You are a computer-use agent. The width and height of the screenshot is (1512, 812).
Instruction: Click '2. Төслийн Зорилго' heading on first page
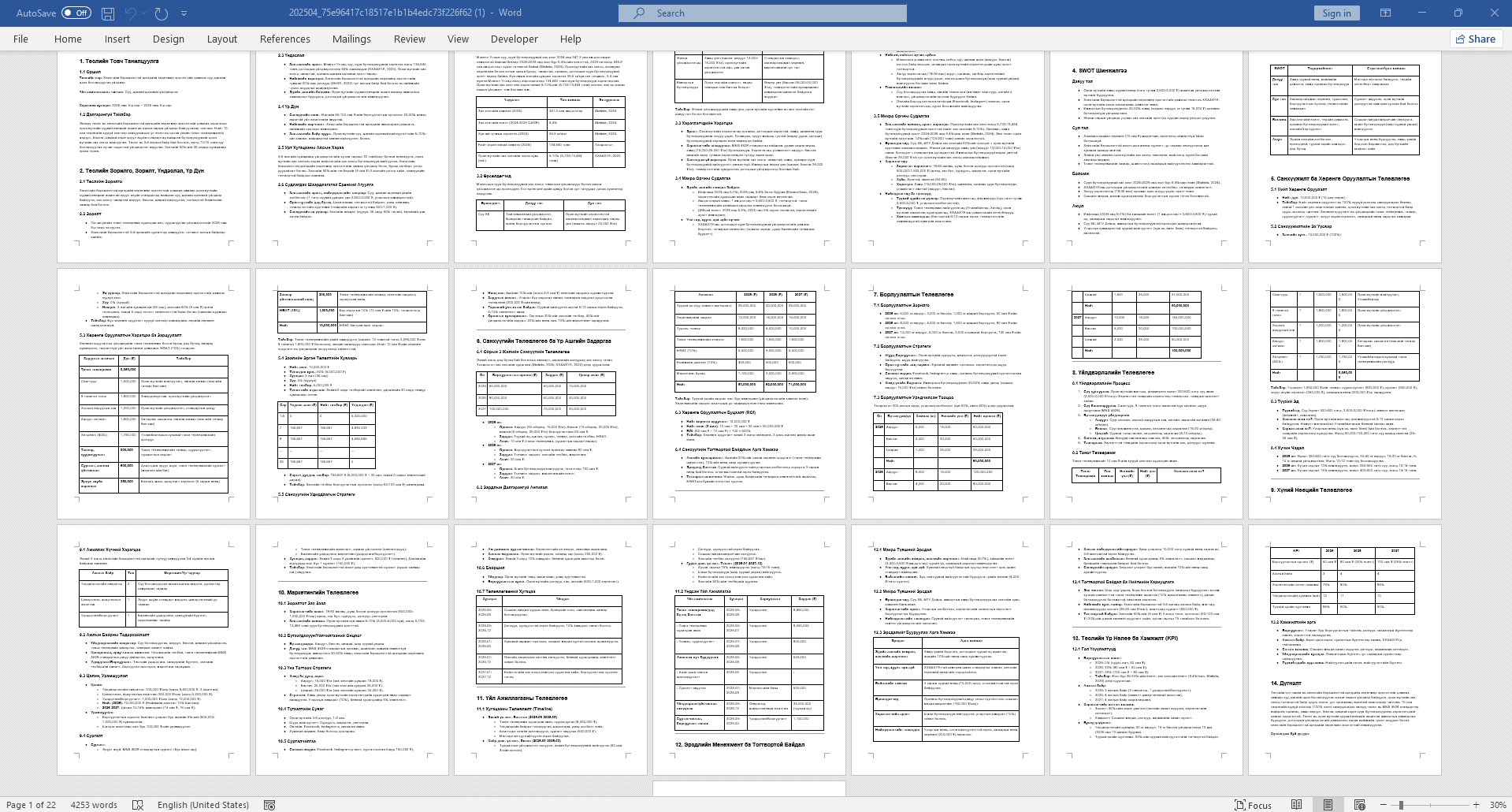coord(141,170)
